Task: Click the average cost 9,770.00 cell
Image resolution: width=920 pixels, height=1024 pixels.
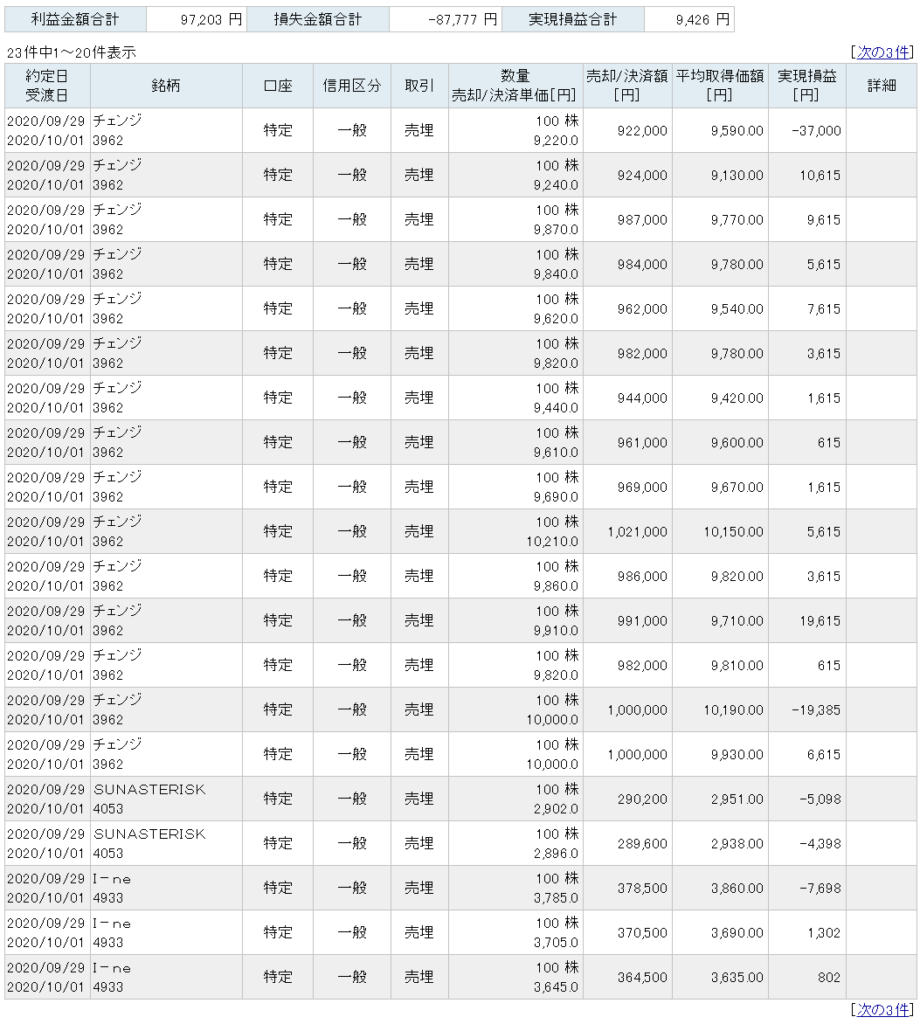Action: tap(720, 220)
